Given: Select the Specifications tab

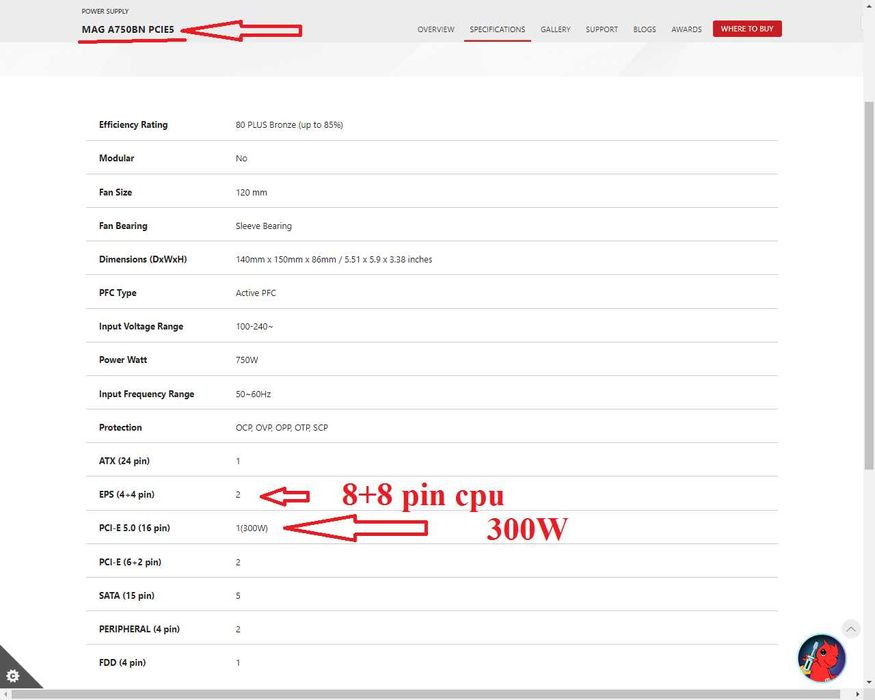Looking at the screenshot, I should point(497,29).
